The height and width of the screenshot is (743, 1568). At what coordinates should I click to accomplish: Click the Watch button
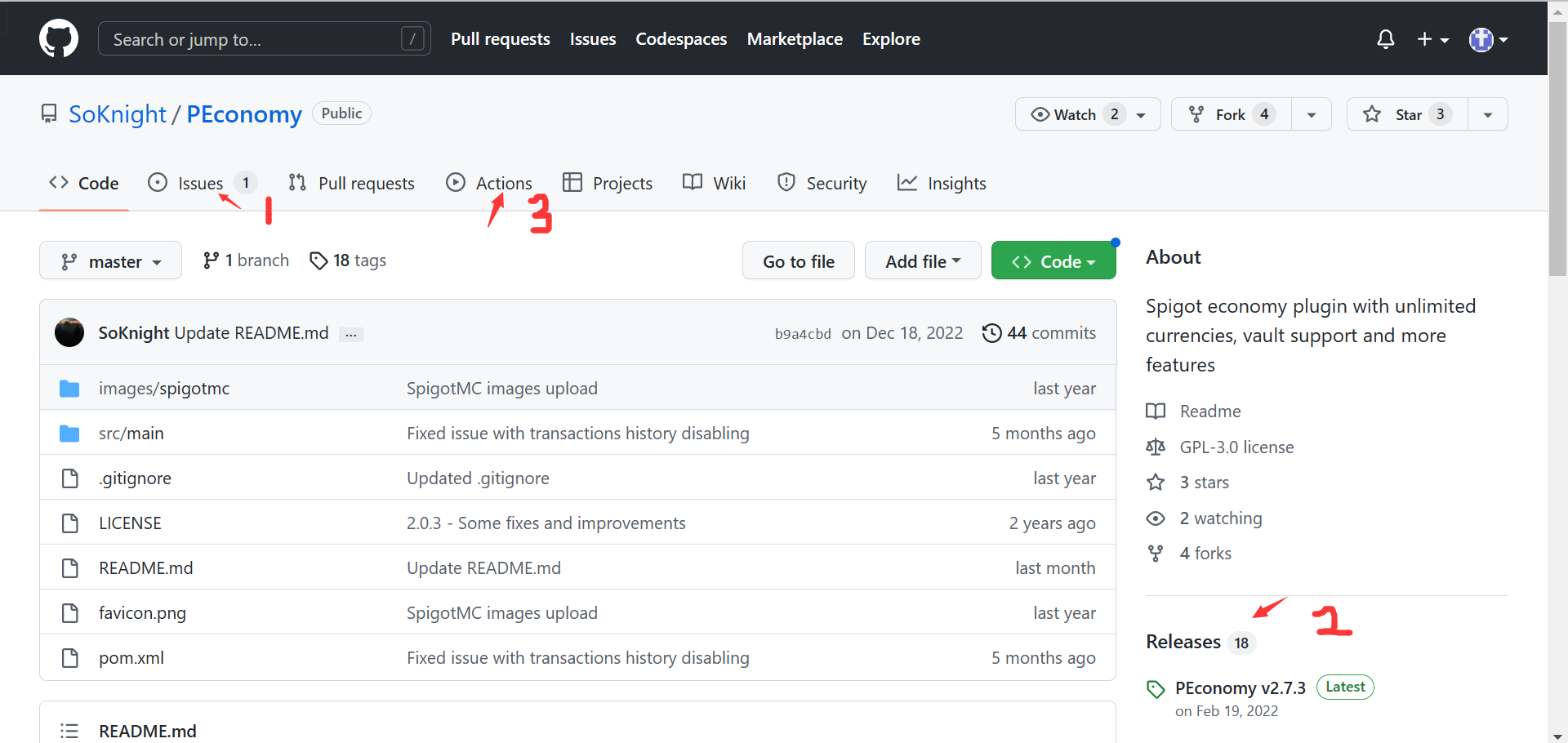tap(1088, 114)
